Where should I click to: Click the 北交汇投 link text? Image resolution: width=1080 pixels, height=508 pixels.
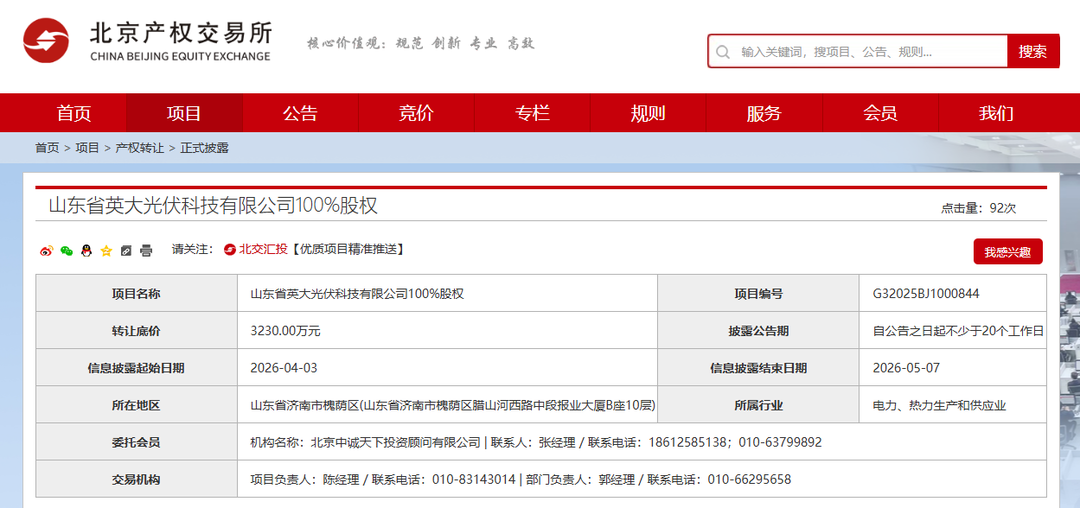click(263, 249)
